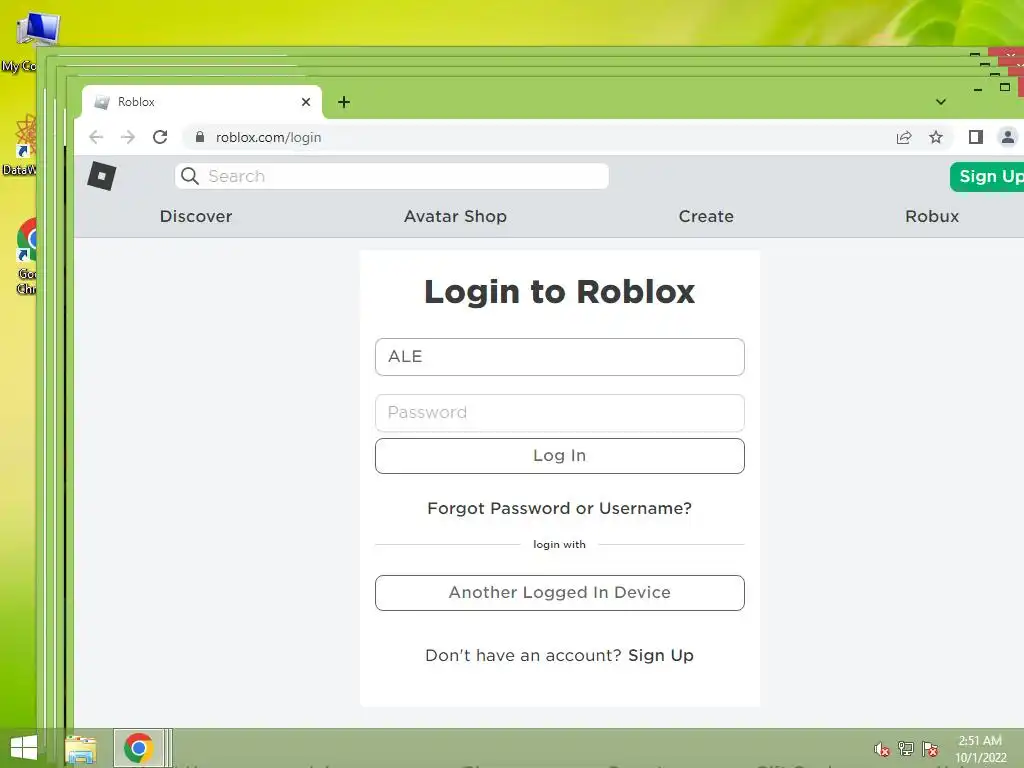1024x768 pixels.
Task: Open a new tab with plus button
Action: pos(344,102)
